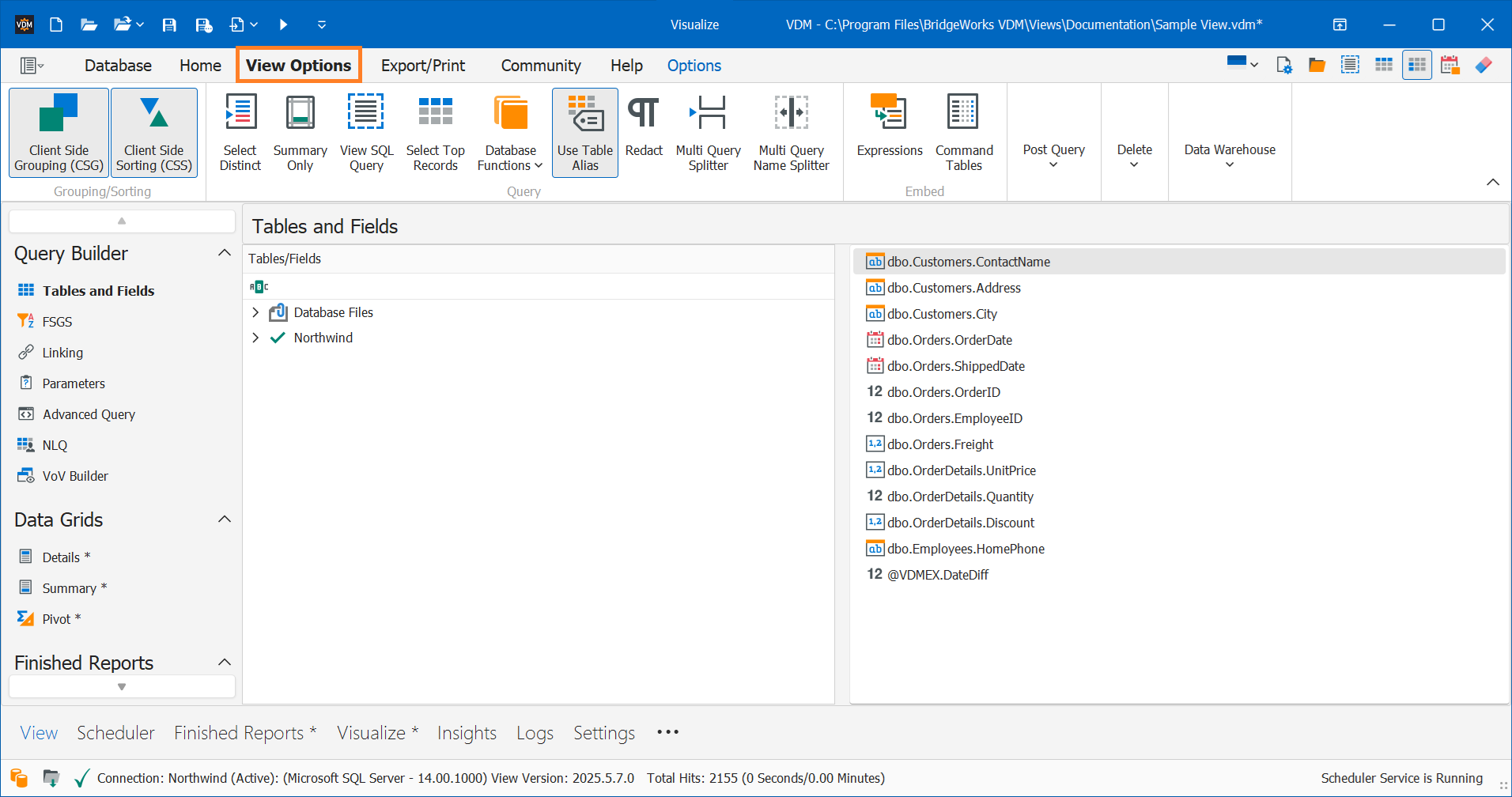Select the View Options tab

coord(299,65)
